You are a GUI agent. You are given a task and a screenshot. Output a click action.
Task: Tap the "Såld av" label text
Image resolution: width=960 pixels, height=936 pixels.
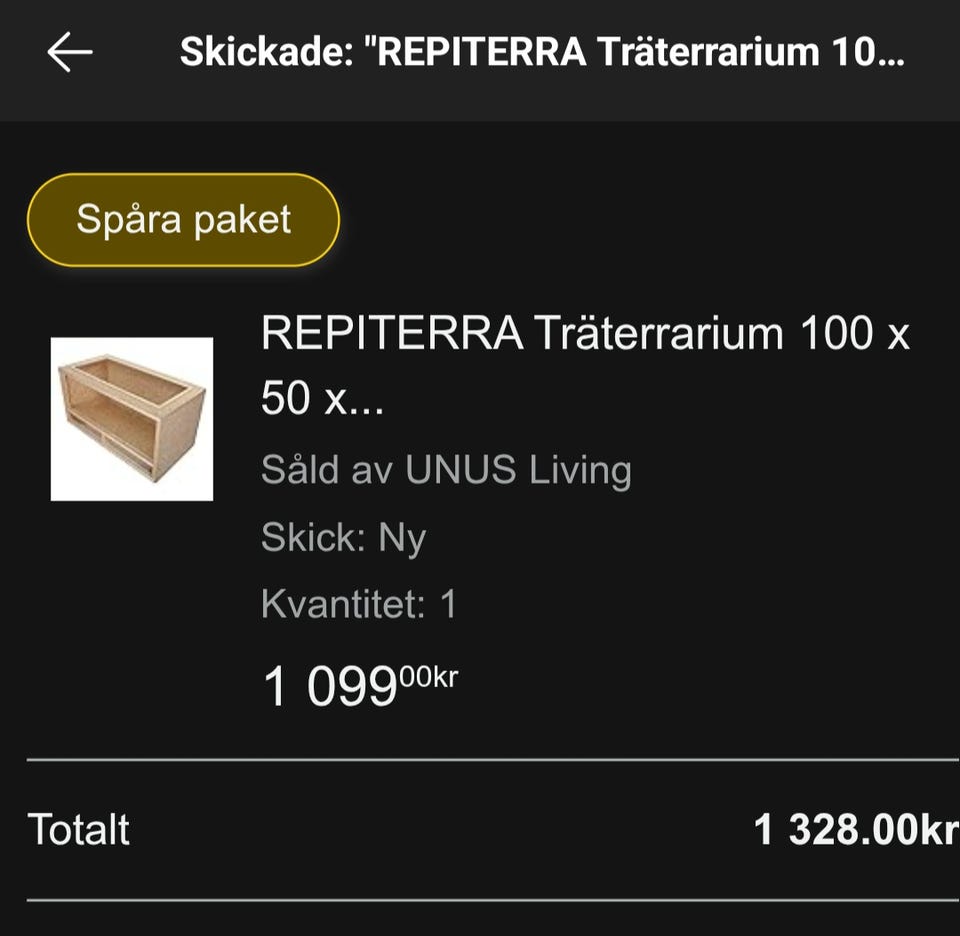pyautogui.click(x=327, y=470)
